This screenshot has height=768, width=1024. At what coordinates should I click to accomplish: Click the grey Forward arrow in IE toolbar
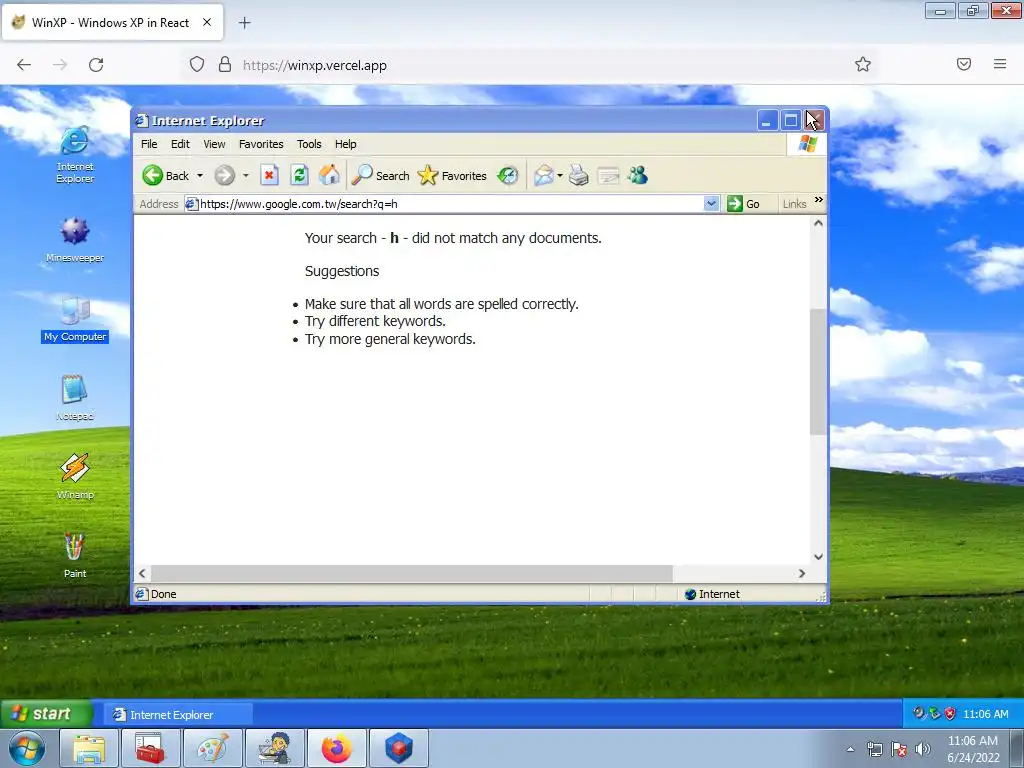pyautogui.click(x=225, y=176)
